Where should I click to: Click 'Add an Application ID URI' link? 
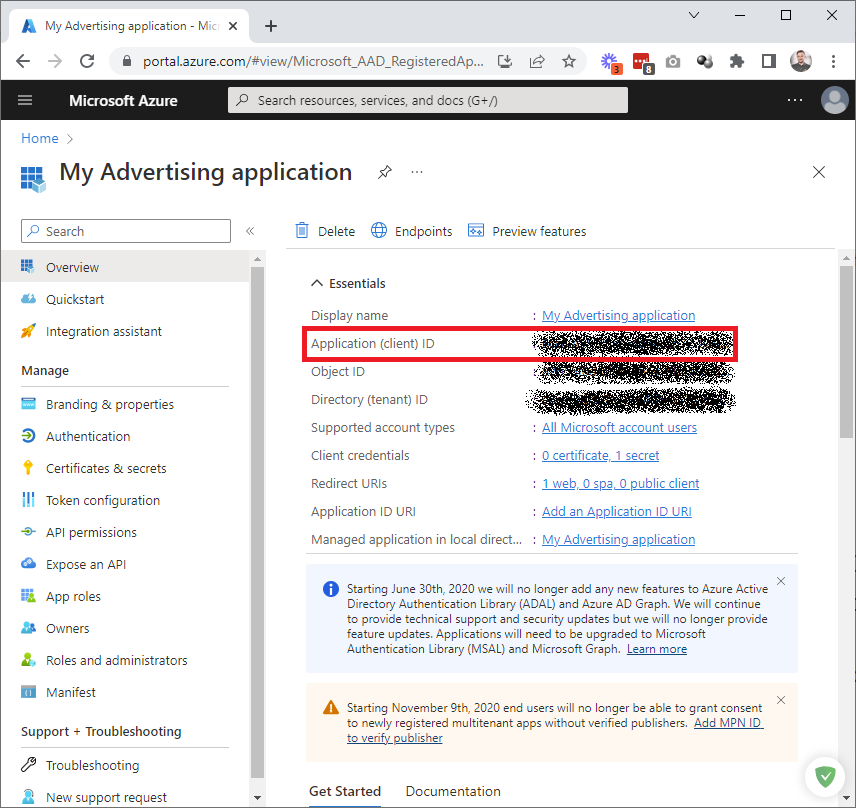click(x=616, y=511)
